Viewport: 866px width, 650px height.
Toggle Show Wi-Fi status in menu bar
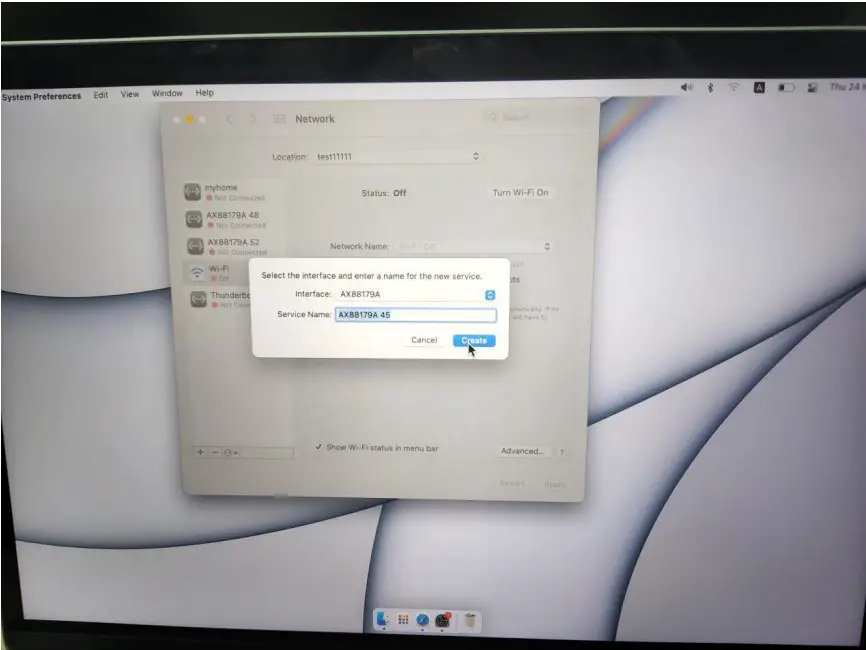pos(377,448)
